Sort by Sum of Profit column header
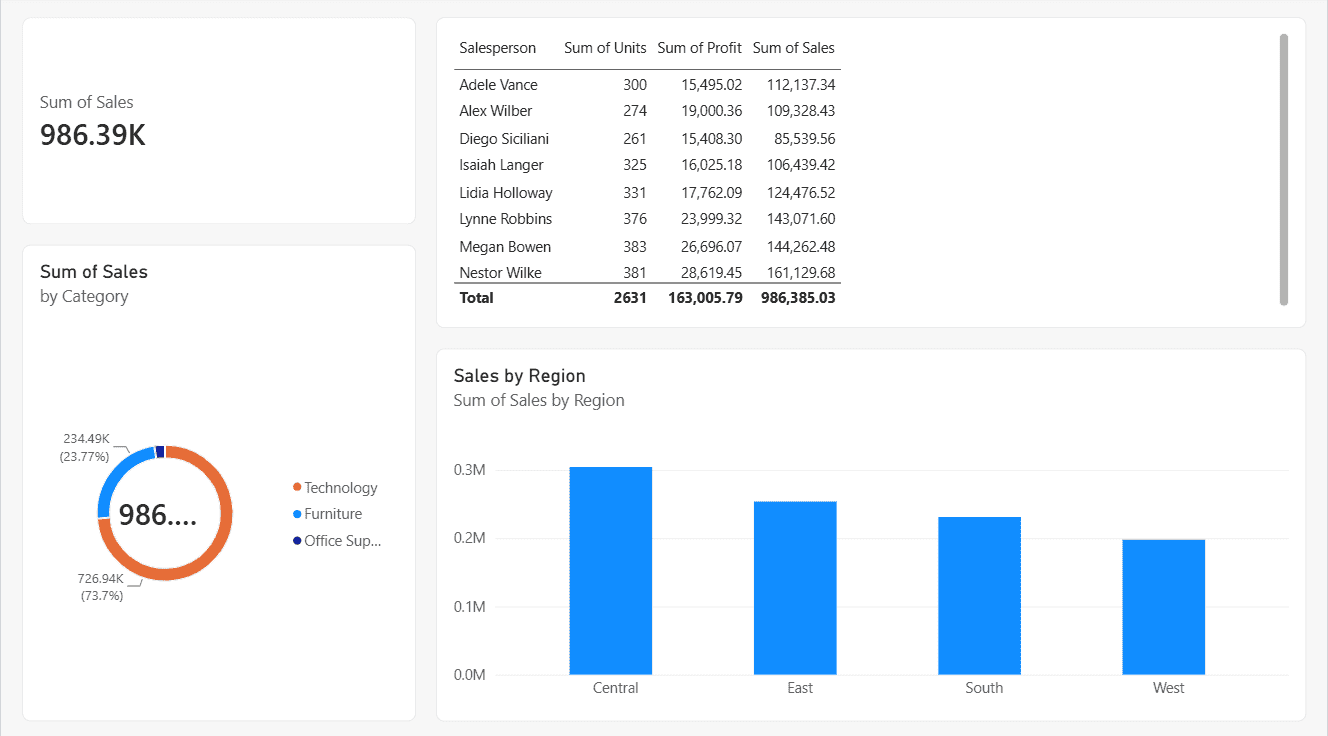Screen dimensions: 1328x736 point(700,48)
